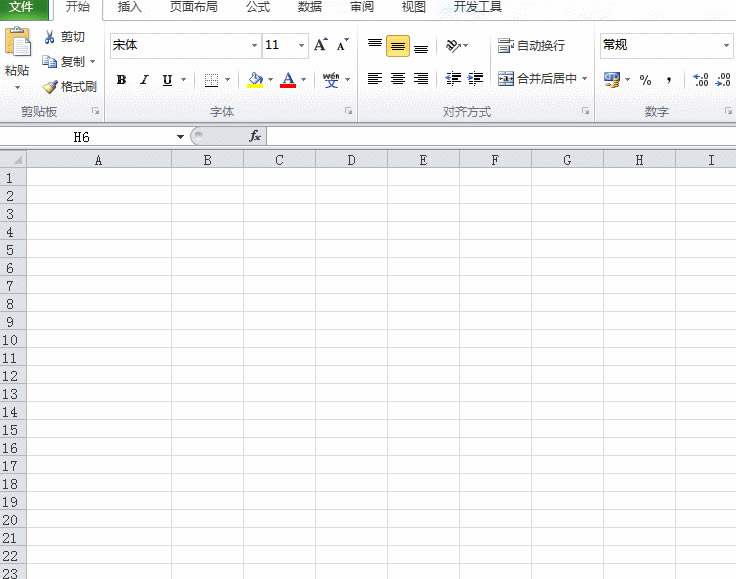Screen dimensions: 736x579
Task: Select all cells via corner button
Action: (x=13, y=160)
